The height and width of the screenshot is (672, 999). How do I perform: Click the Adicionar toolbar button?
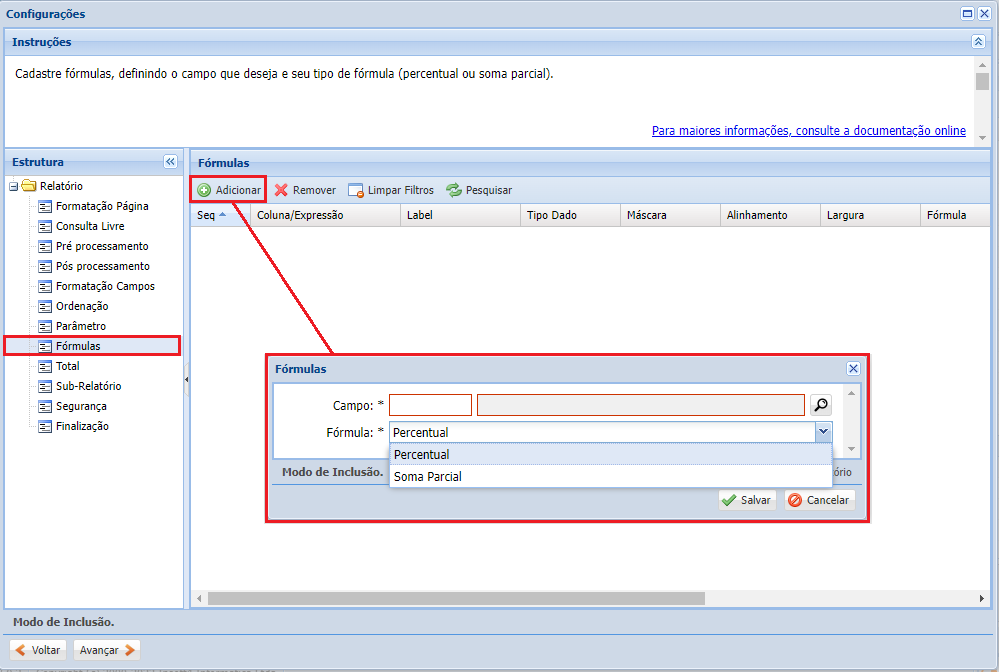229,190
